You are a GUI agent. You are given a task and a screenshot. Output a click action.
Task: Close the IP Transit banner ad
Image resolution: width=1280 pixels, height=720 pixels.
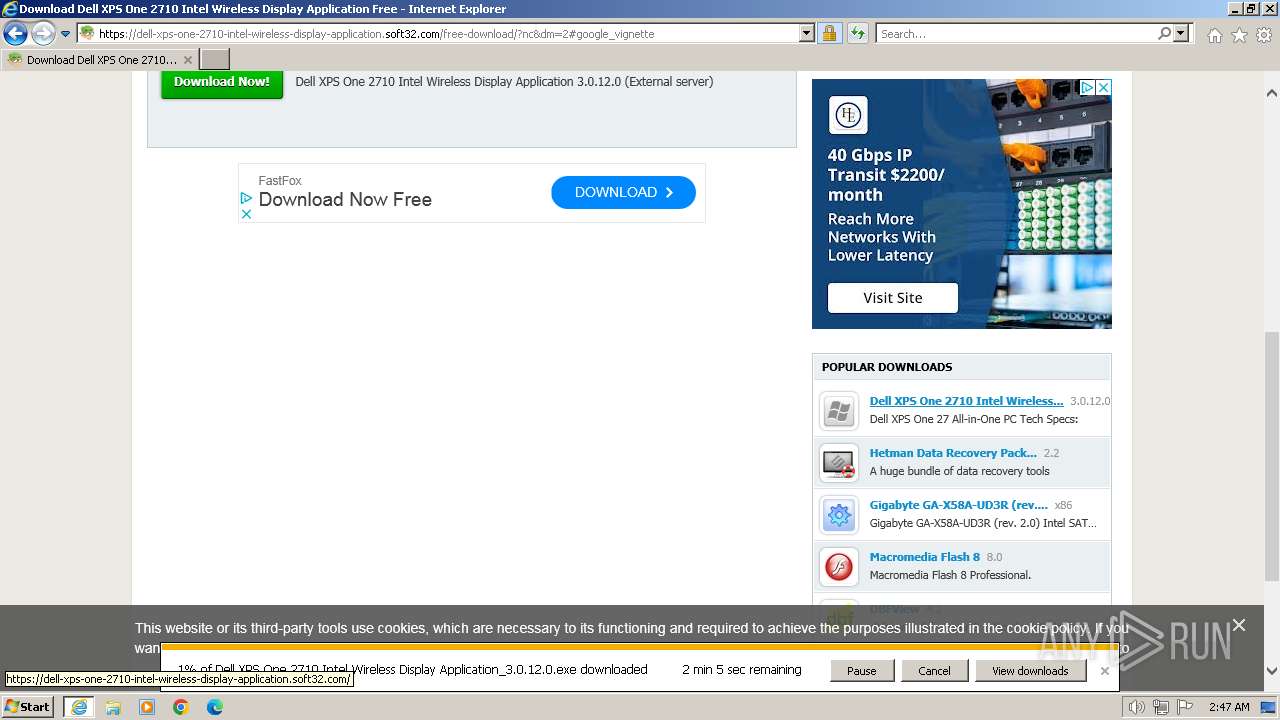click(x=1104, y=88)
